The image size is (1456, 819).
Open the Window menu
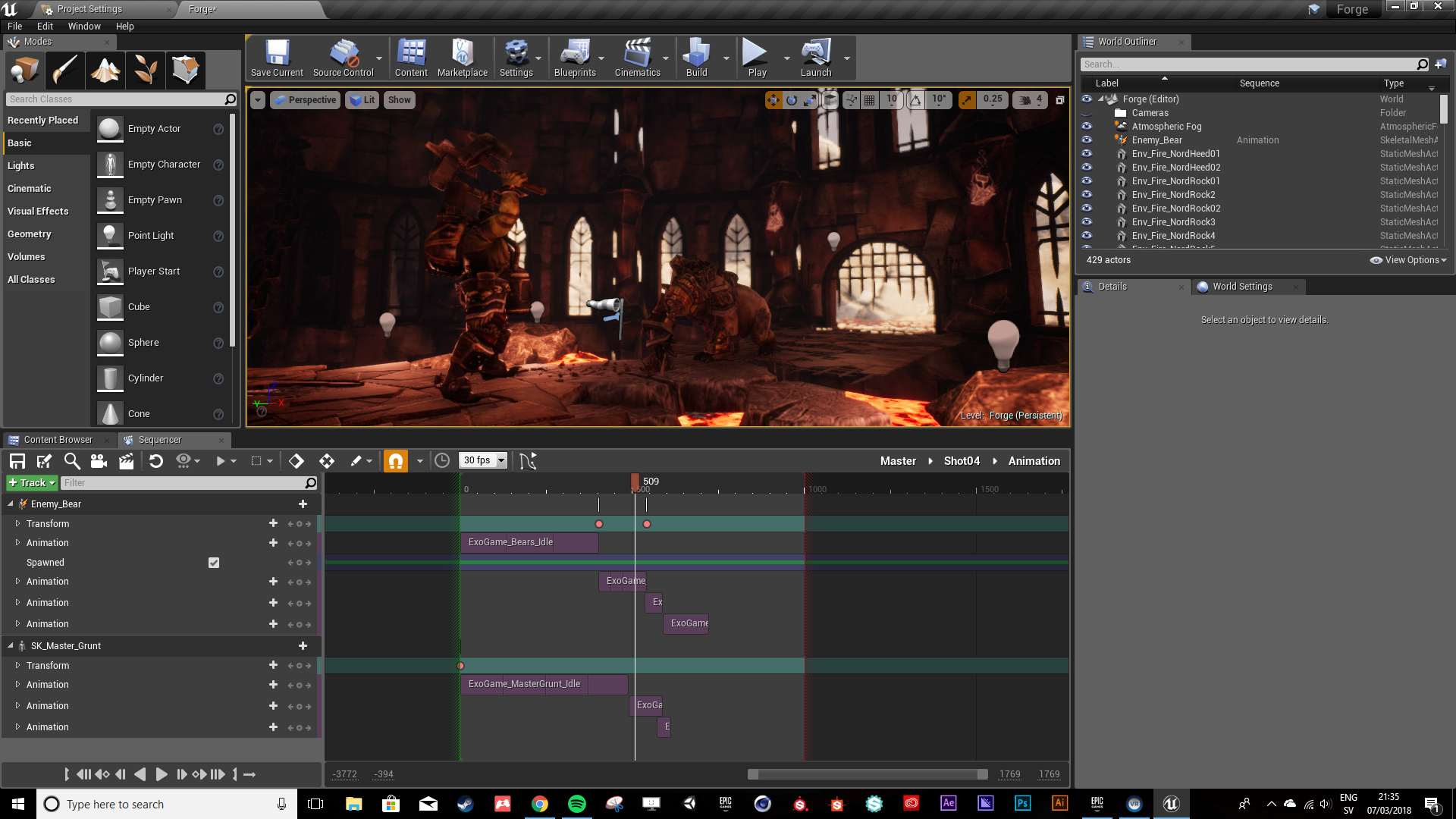[84, 26]
